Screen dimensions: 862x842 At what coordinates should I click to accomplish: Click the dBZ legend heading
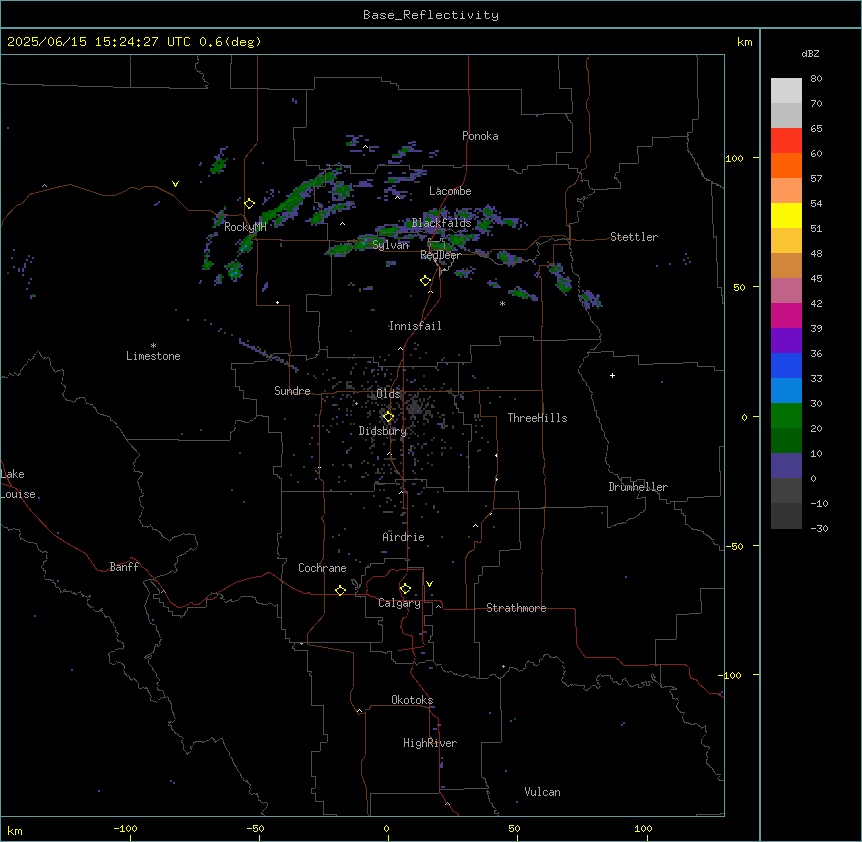810,53
